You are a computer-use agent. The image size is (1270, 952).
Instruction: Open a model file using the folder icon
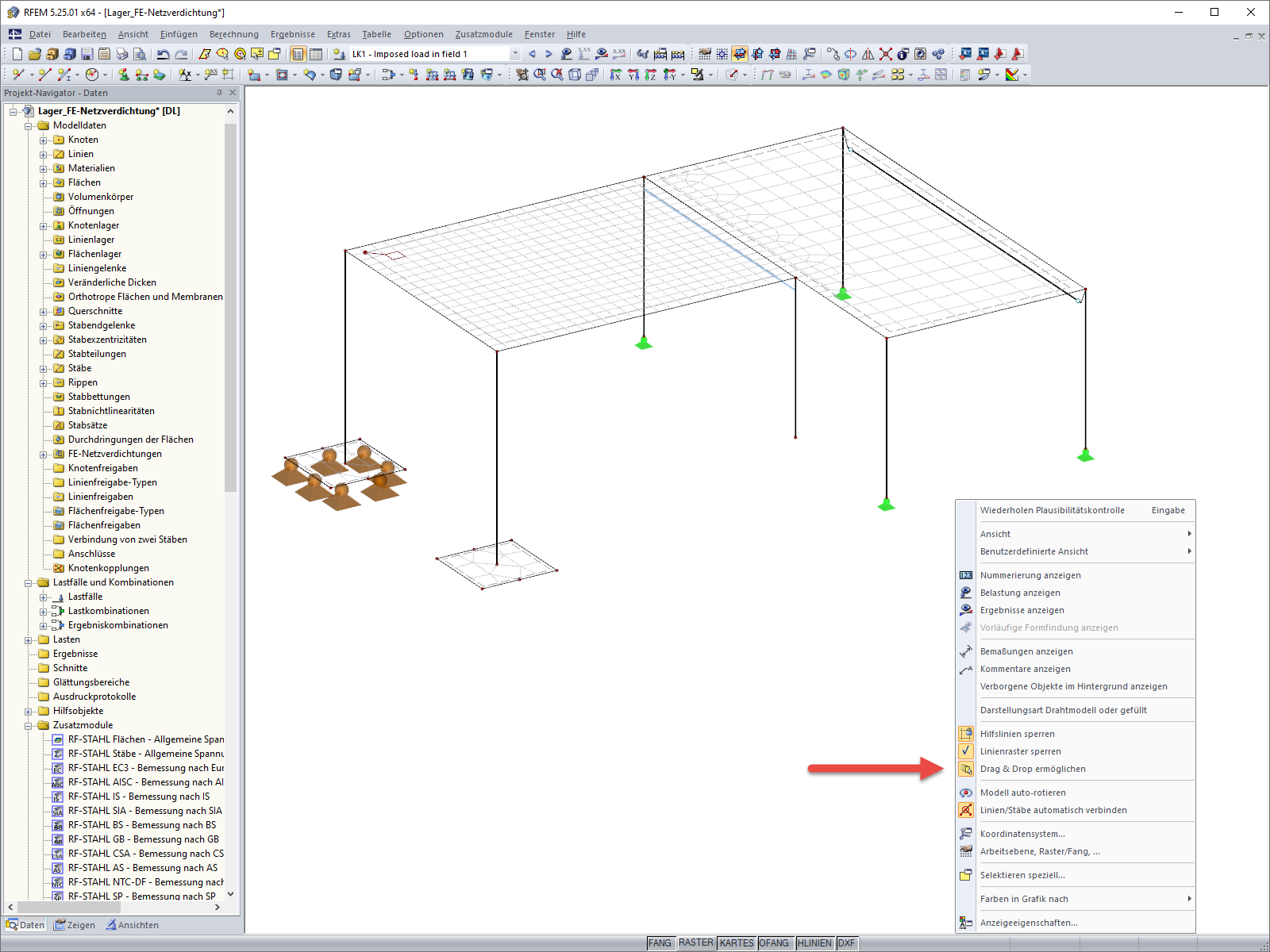click(x=34, y=54)
